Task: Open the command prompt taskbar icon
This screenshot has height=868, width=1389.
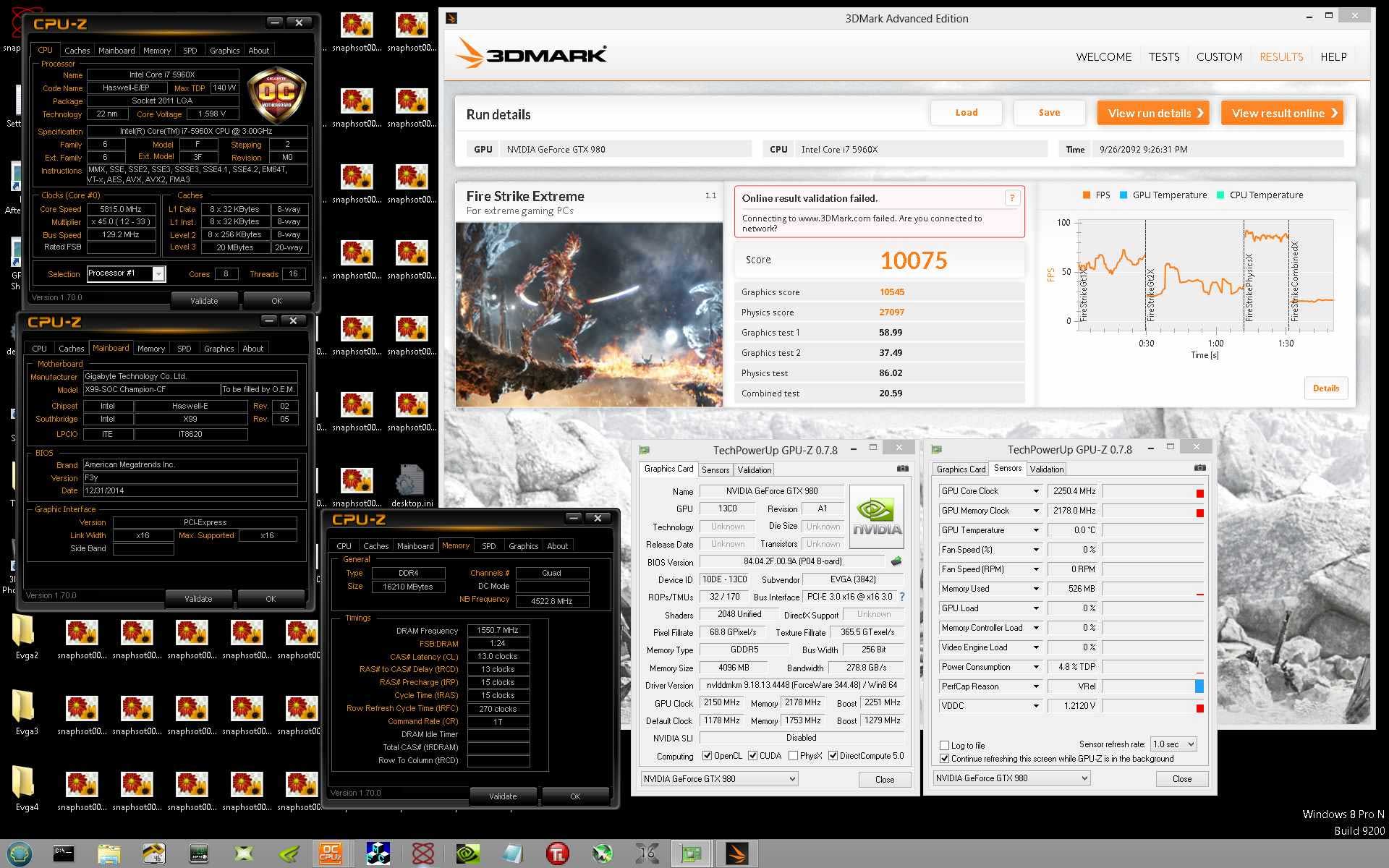Action: coord(64,854)
